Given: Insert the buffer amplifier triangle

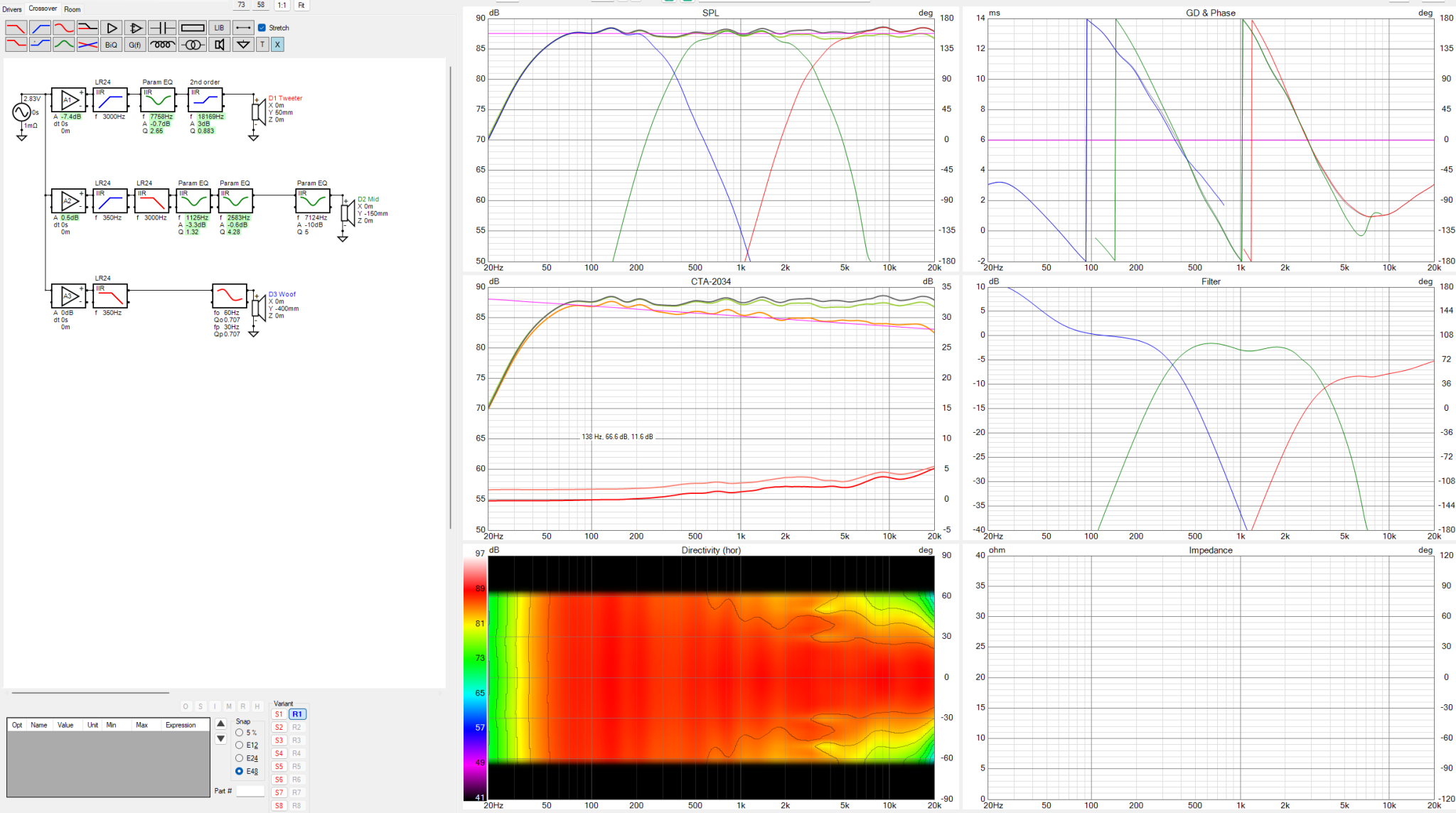Looking at the screenshot, I should pos(111,28).
